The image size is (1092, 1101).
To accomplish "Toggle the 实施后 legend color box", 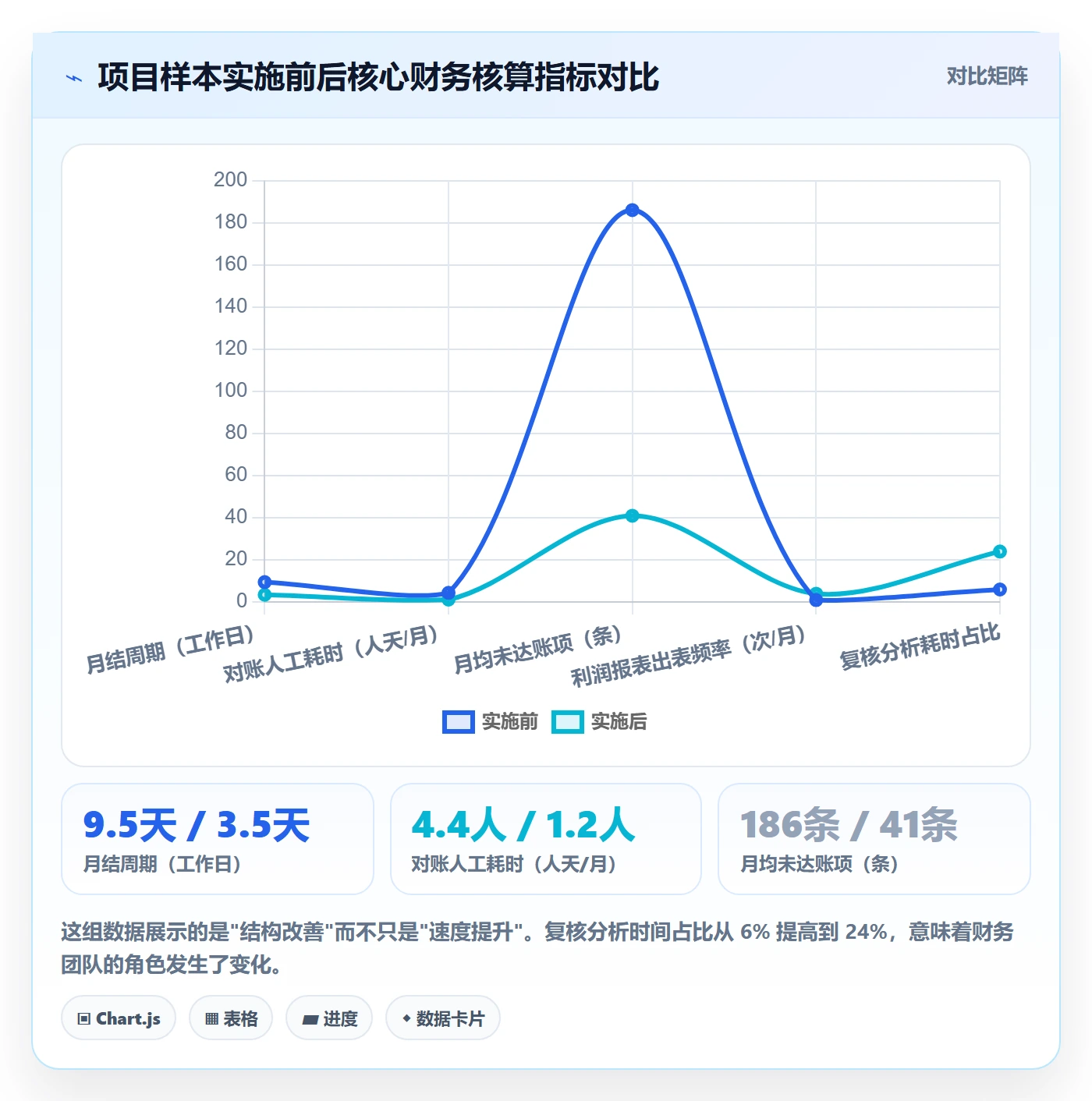I will pyautogui.click(x=567, y=722).
